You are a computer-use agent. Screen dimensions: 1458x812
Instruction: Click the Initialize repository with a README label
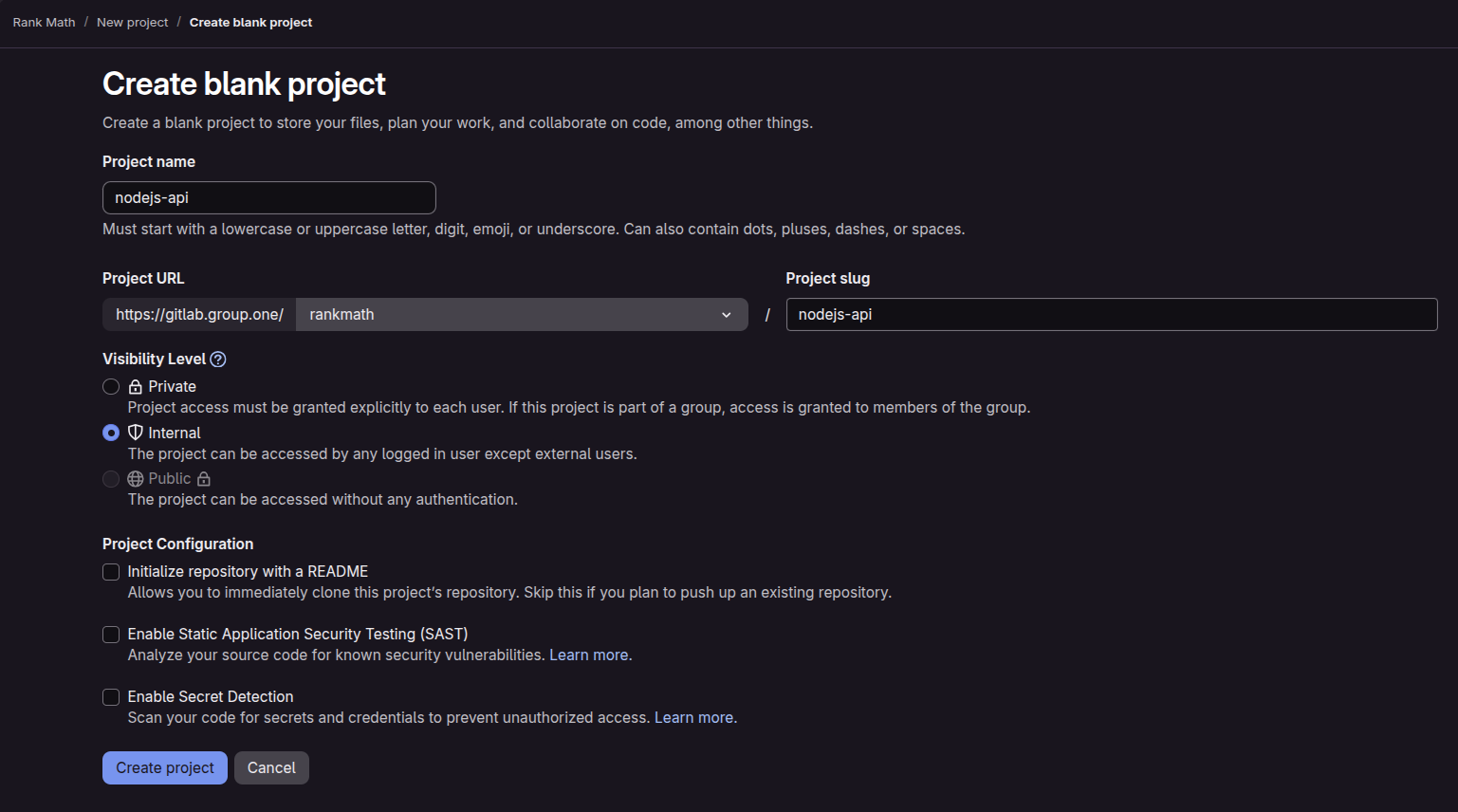[248, 572]
